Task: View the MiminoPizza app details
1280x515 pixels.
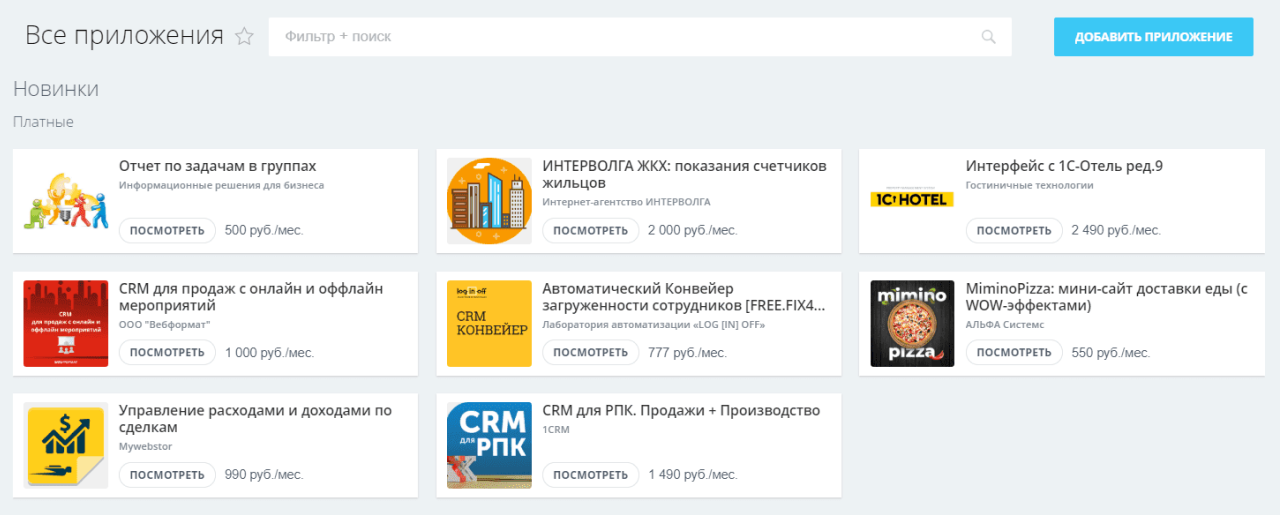Action: pyautogui.click(x=1014, y=352)
